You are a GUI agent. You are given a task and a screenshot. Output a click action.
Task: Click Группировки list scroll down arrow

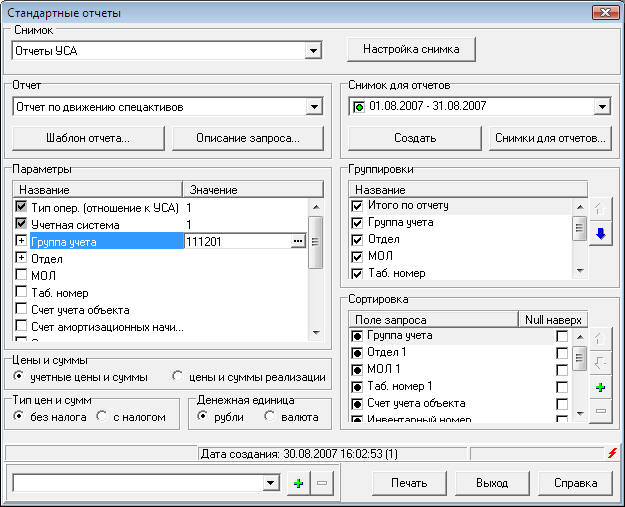tap(580, 271)
